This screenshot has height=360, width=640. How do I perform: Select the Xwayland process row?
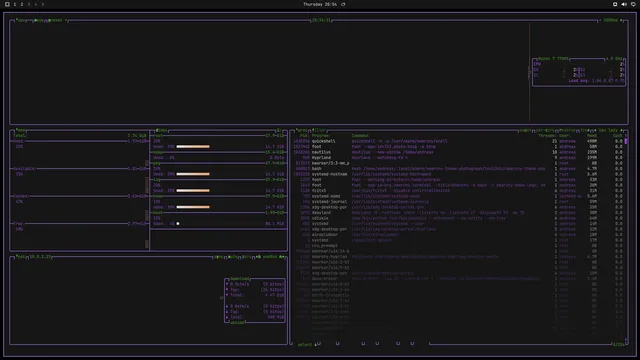(457, 213)
